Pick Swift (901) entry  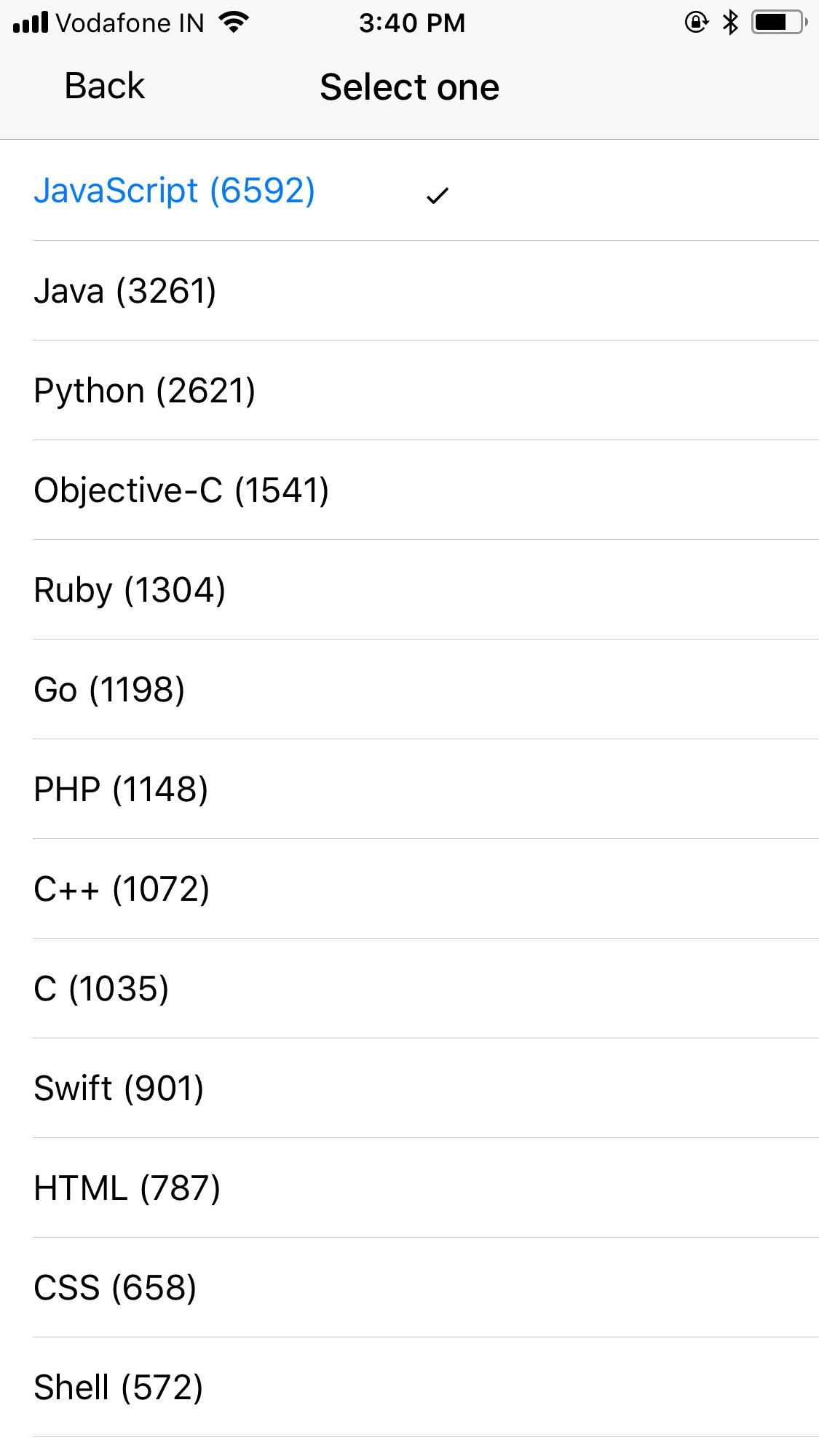click(119, 1089)
